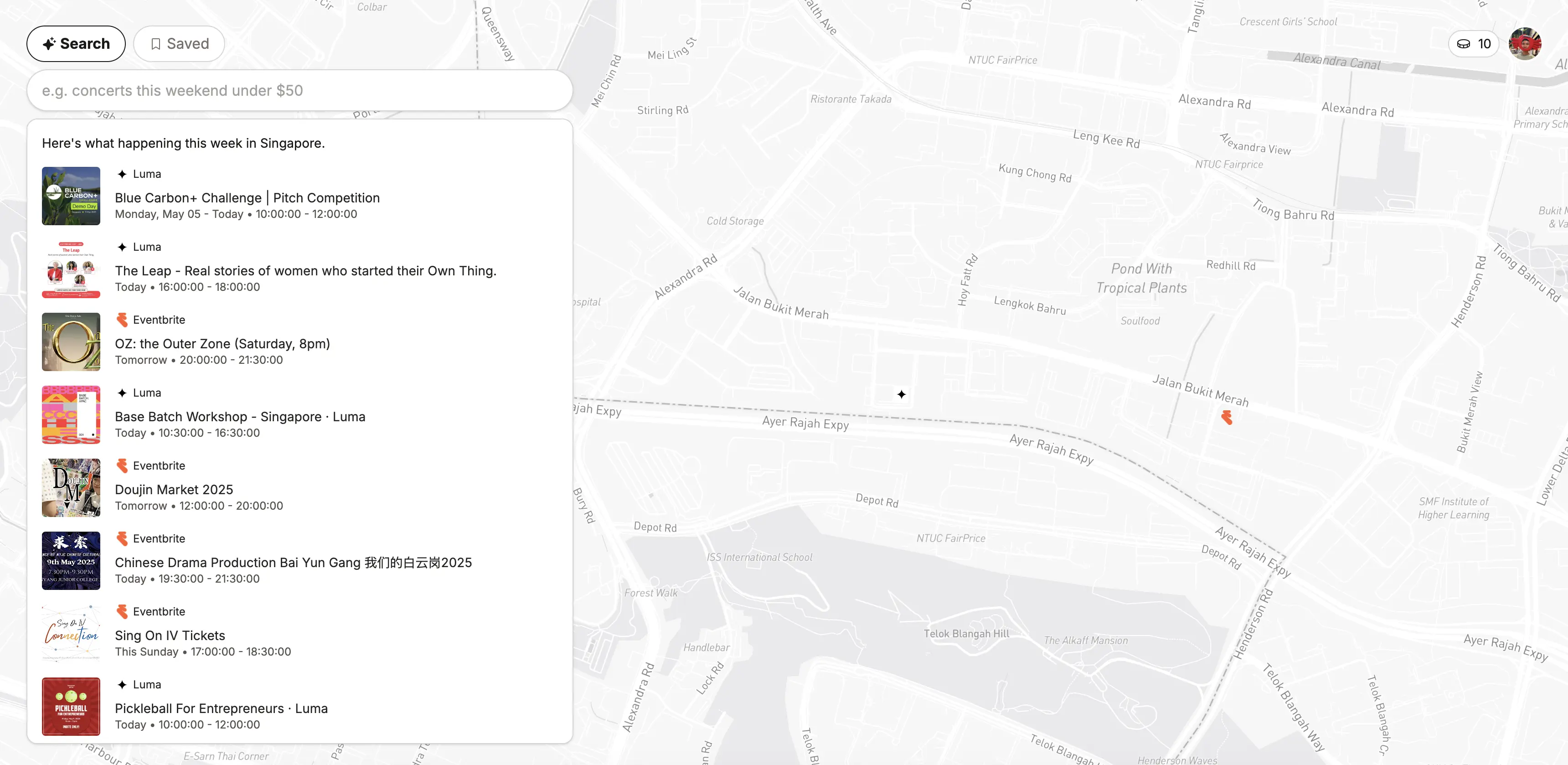Image resolution: width=1568 pixels, height=765 pixels.
Task: Open The Leap real stories event title
Action: [305, 271]
